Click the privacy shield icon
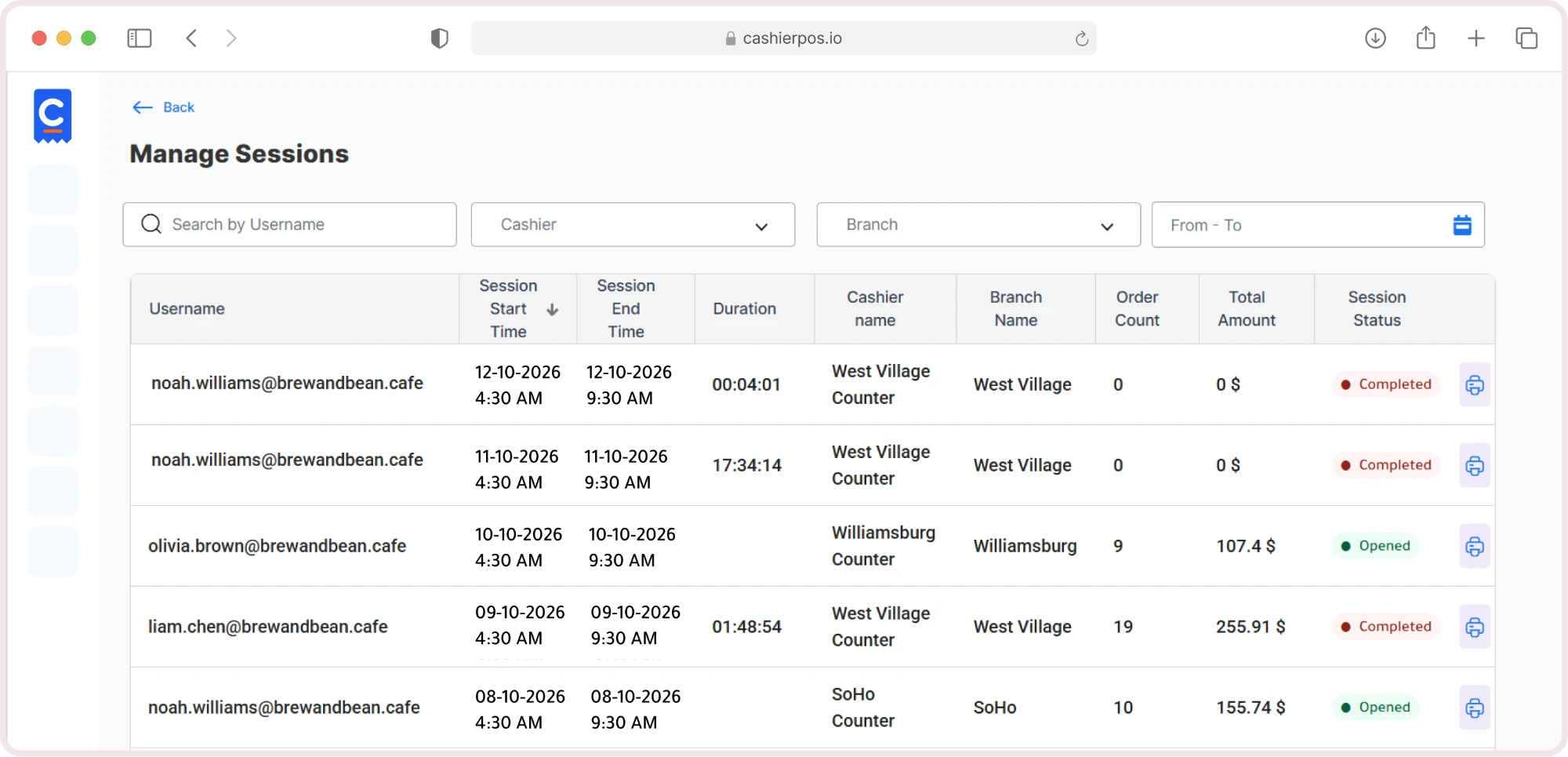 [439, 38]
